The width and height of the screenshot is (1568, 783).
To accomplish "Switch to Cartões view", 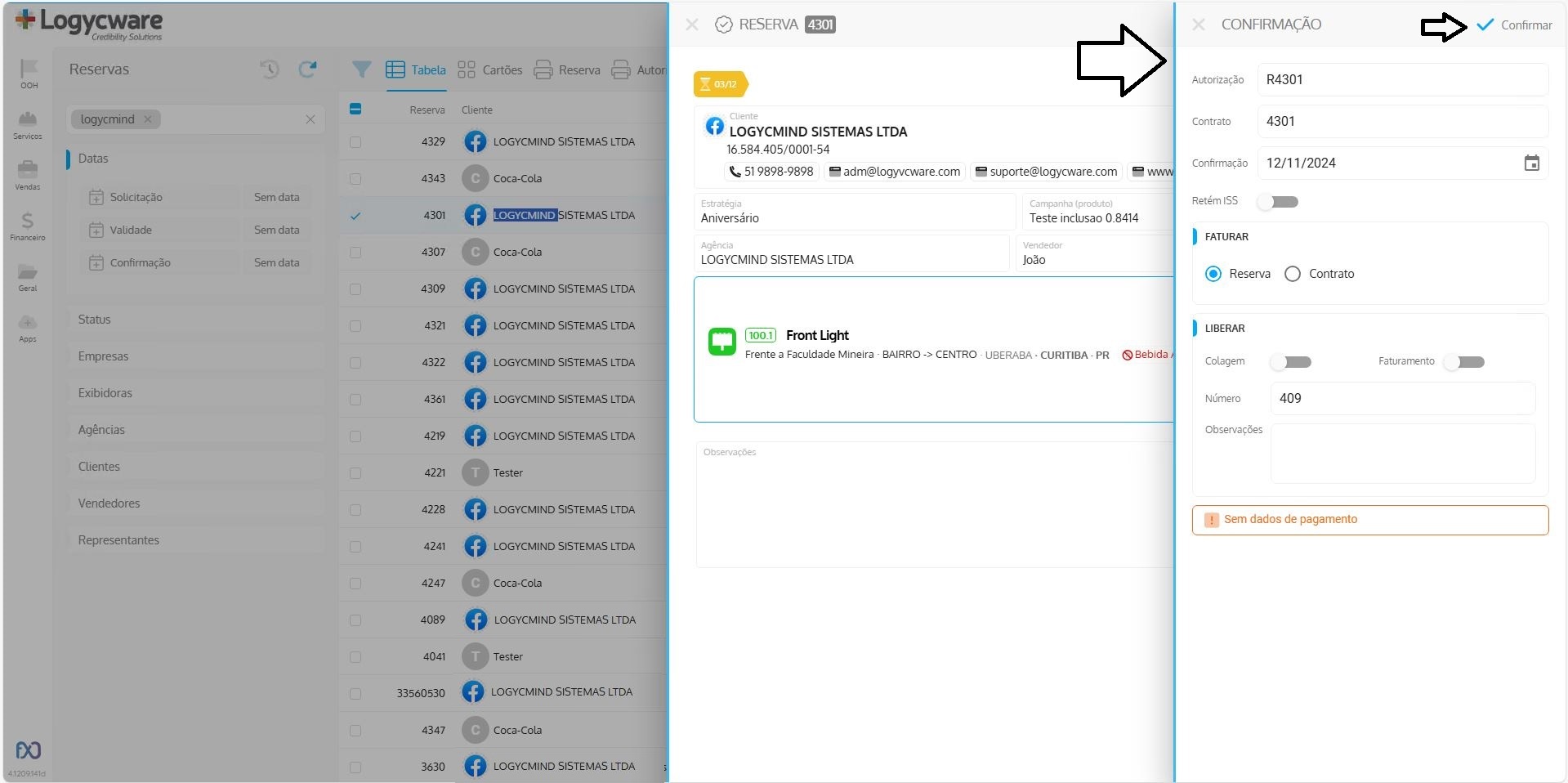I will [x=489, y=69].
